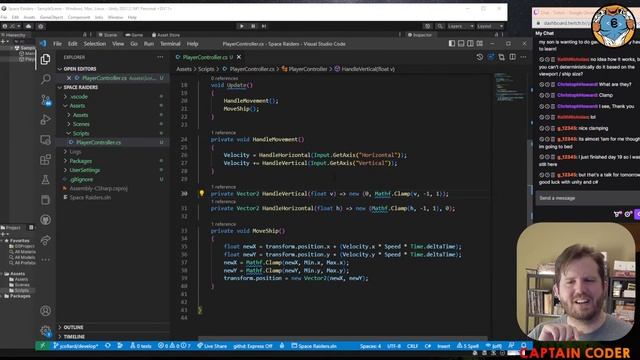Open the VS Code Help menu

pos(192,44)
